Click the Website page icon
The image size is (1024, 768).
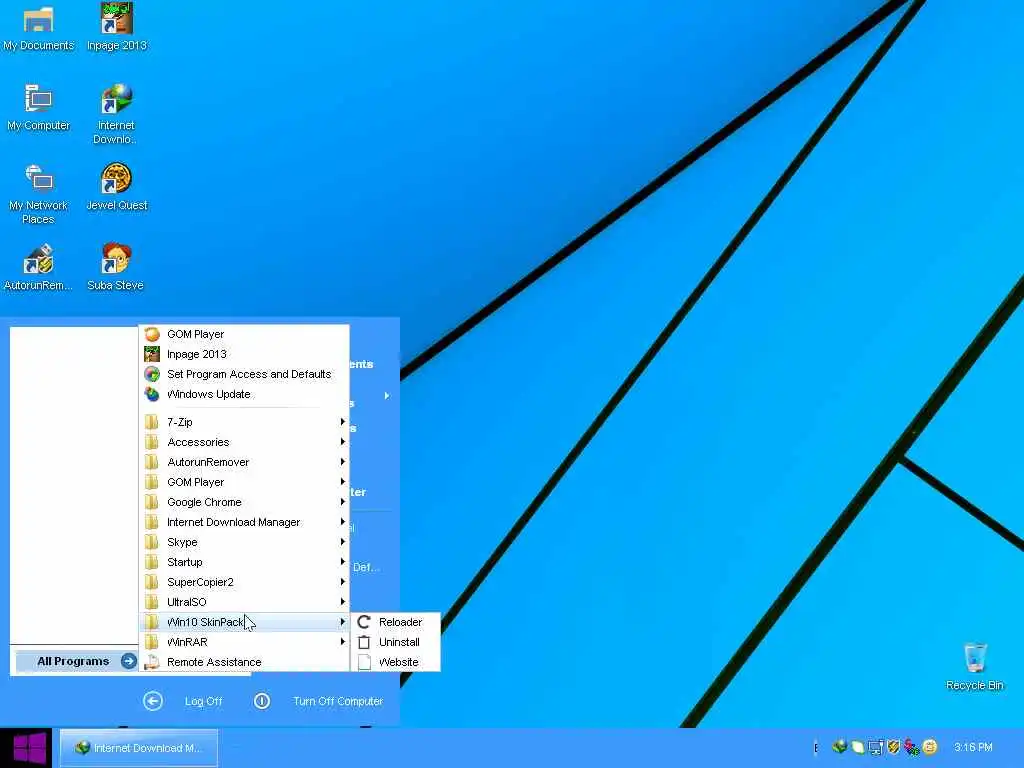pos(364,662)
